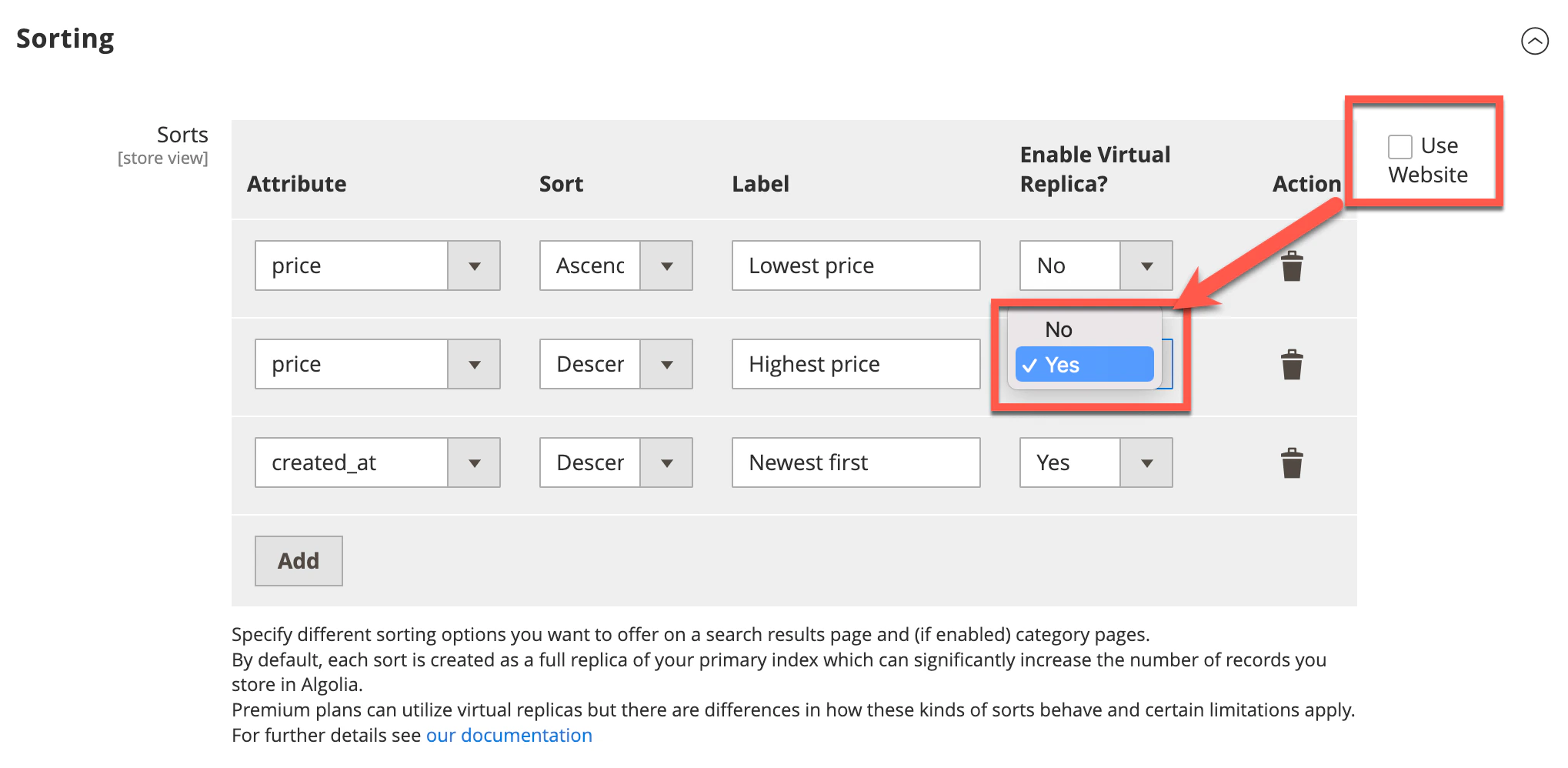Click inside the Newest first label field
The width and height of the screenshot is (1568, 768).
pos(855,462)
